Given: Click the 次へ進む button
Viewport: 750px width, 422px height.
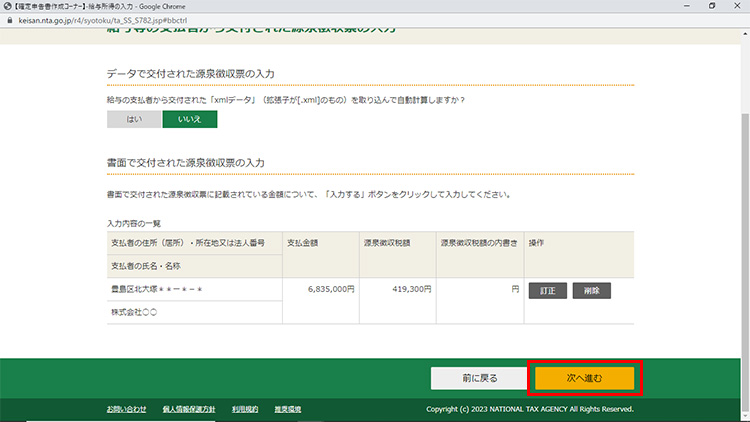Looking at the screenshot, I should 585,378.
